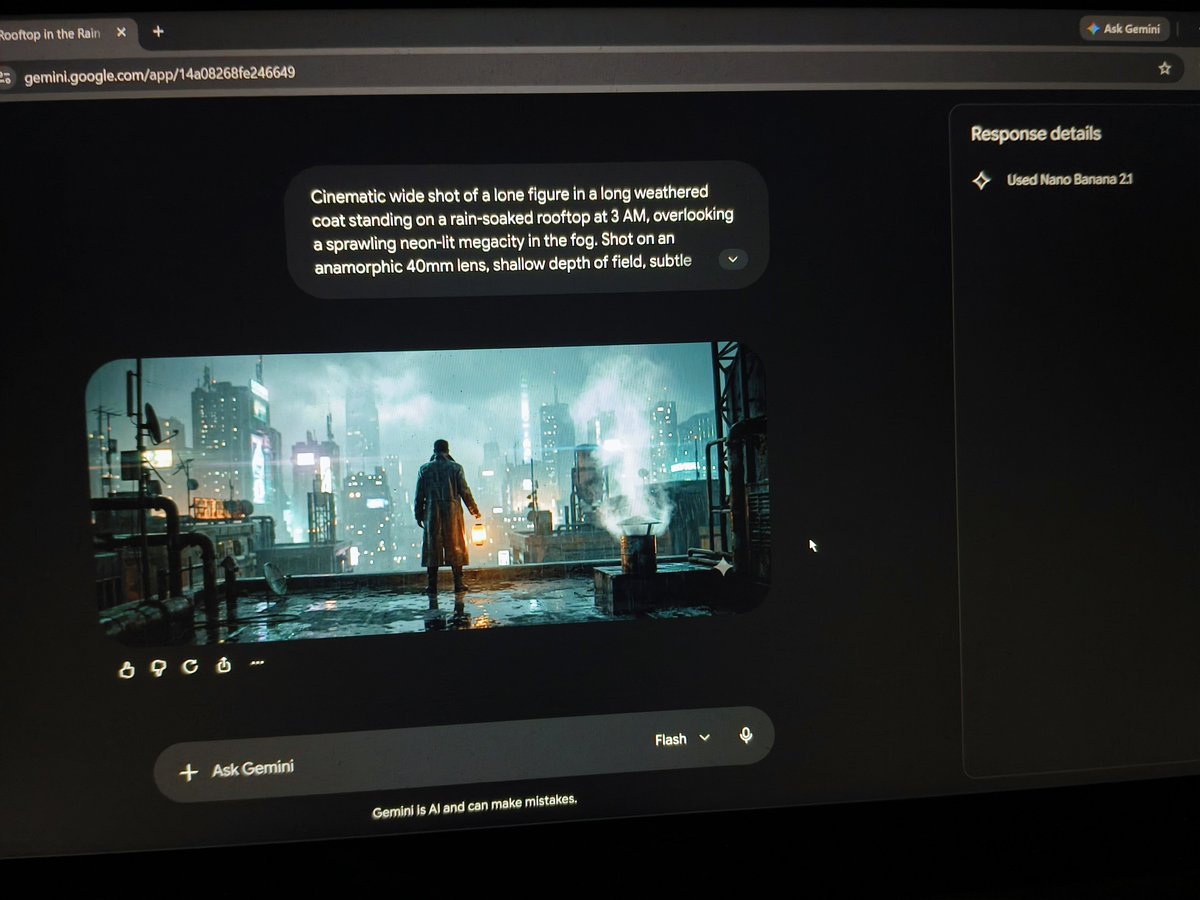Click the Gemini is AI and can make mistakes text

point(474,806)
